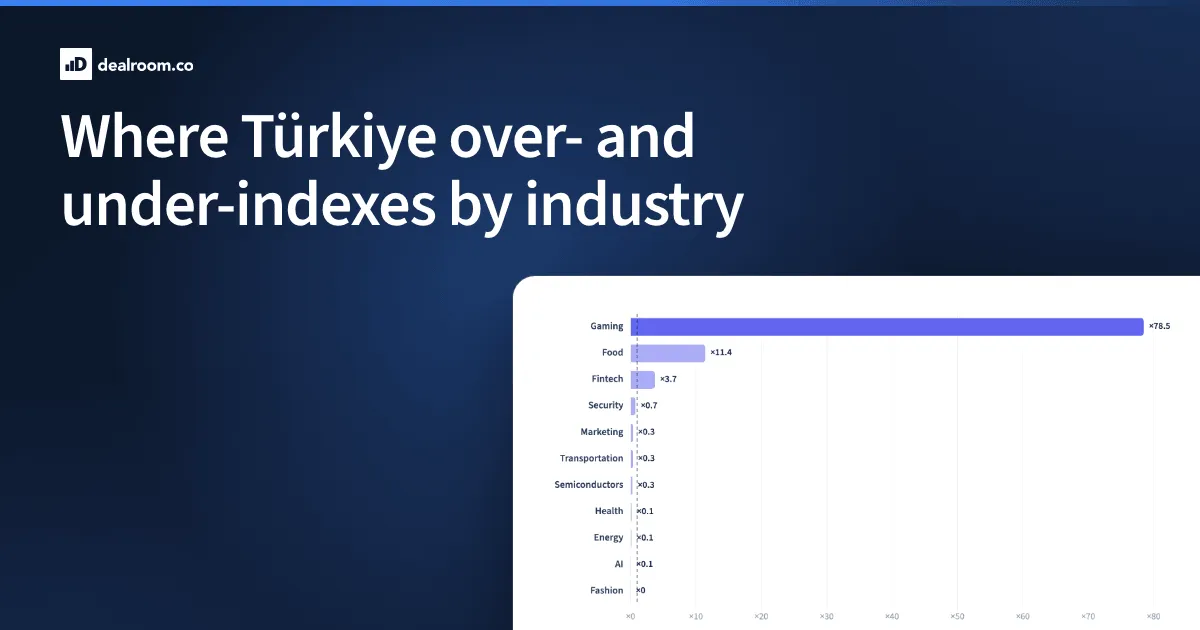Click the AI category label
Image resolution: width=1200 pixels, height=630 pixels.
click(619, 564)
